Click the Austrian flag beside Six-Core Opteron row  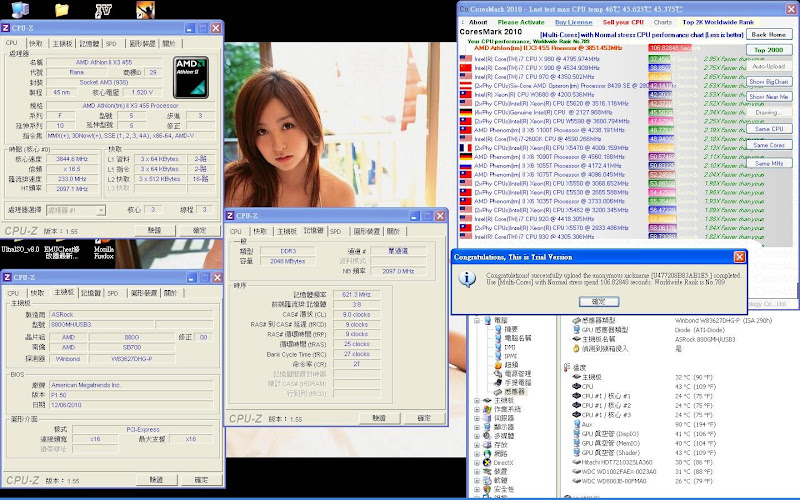point(465,85)
